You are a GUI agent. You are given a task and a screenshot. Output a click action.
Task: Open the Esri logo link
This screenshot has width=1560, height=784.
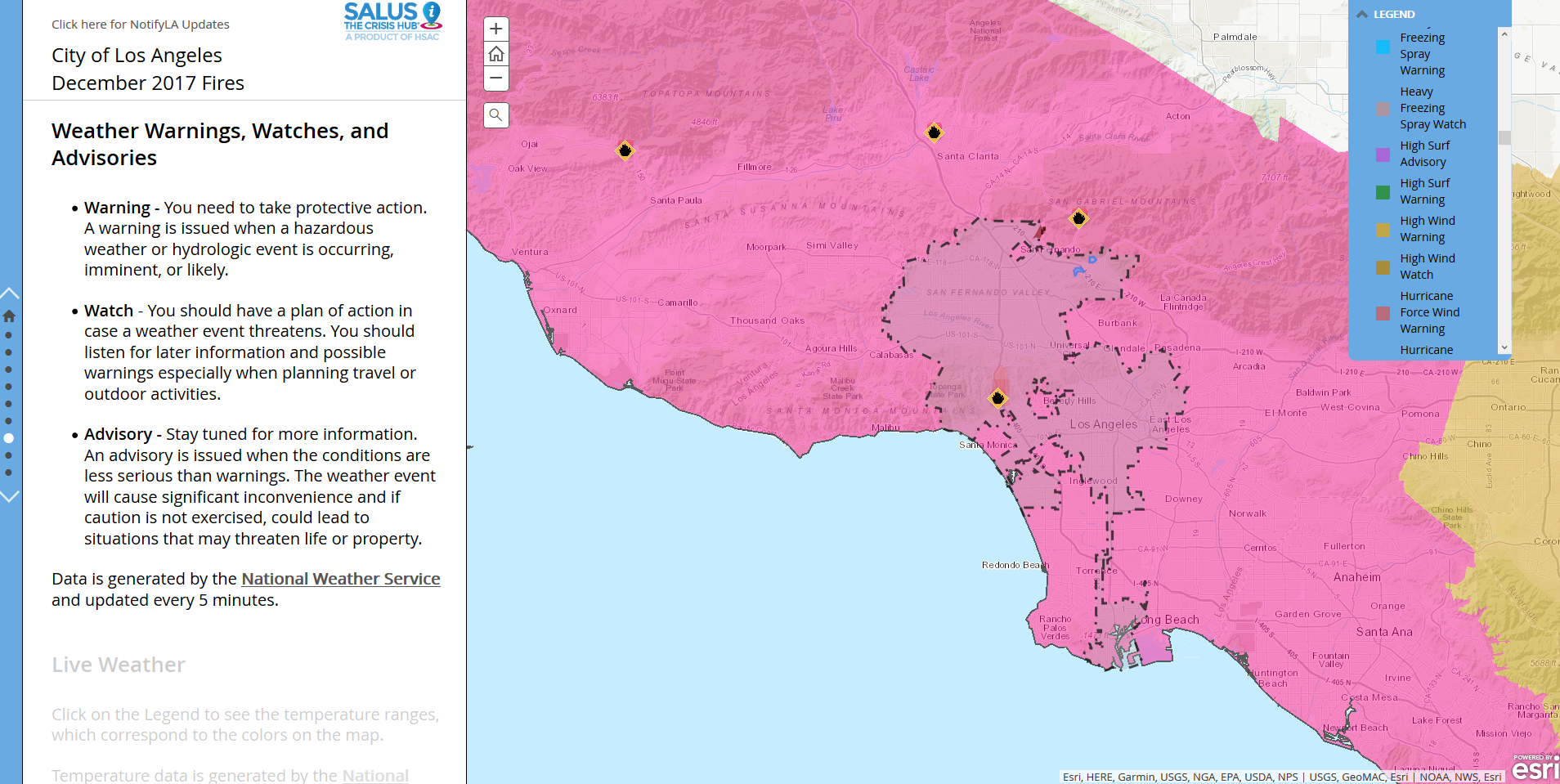coord(1535,768)
